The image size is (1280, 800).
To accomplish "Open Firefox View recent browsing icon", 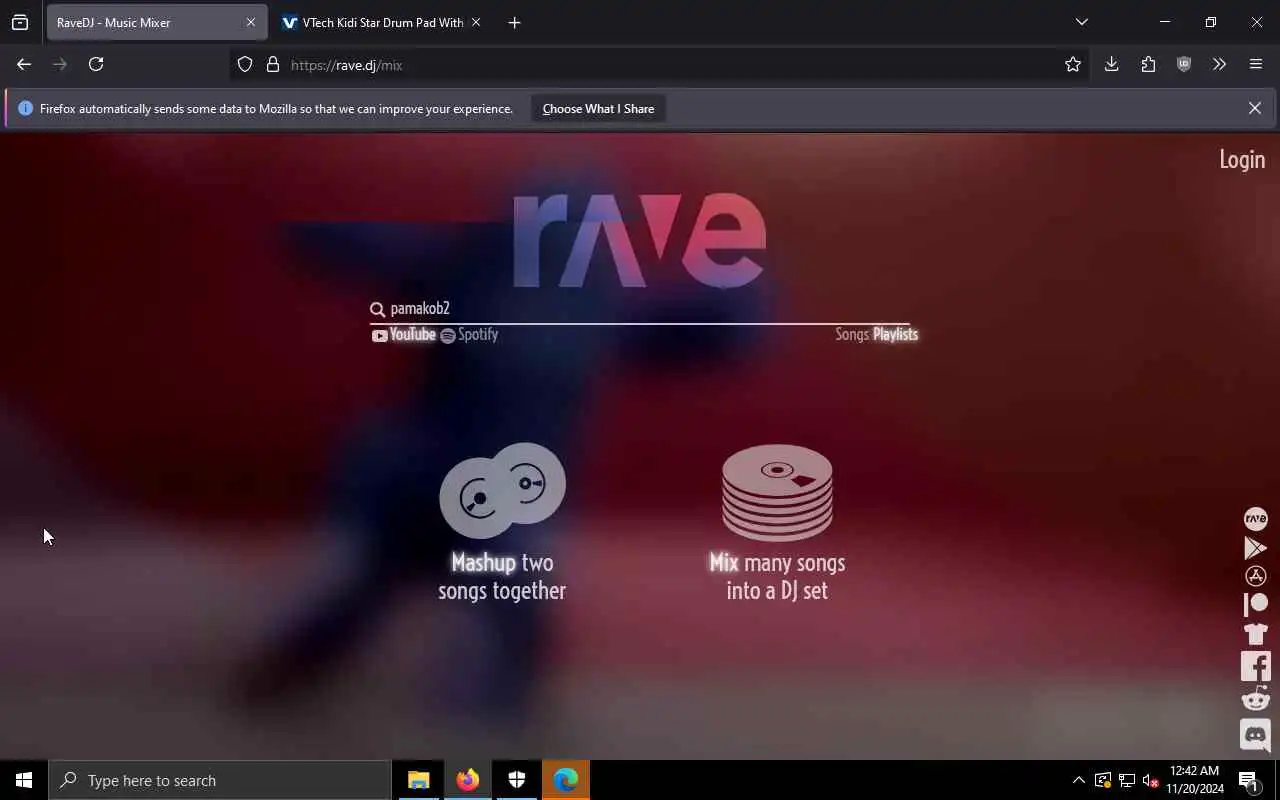I will (20, 22).
